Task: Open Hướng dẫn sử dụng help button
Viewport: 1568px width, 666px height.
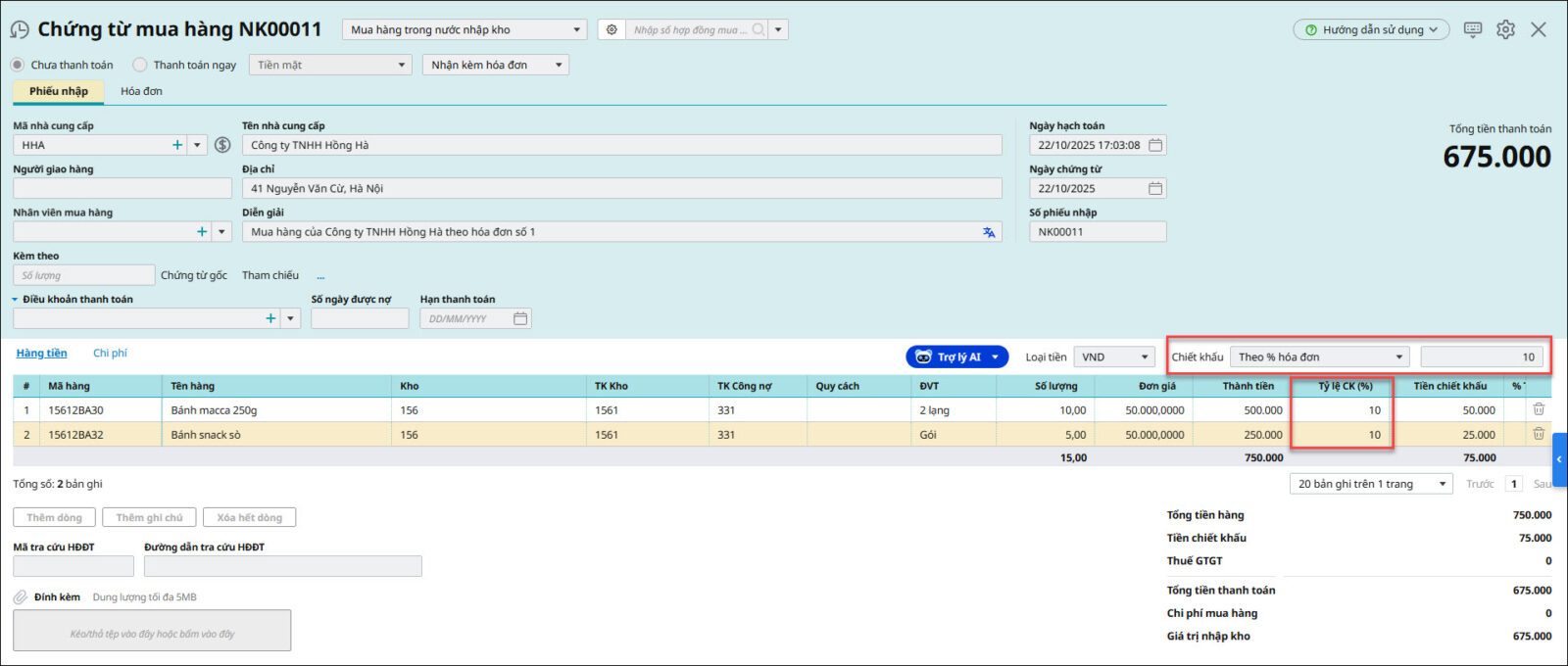Action: click(x=1370, y=30)
